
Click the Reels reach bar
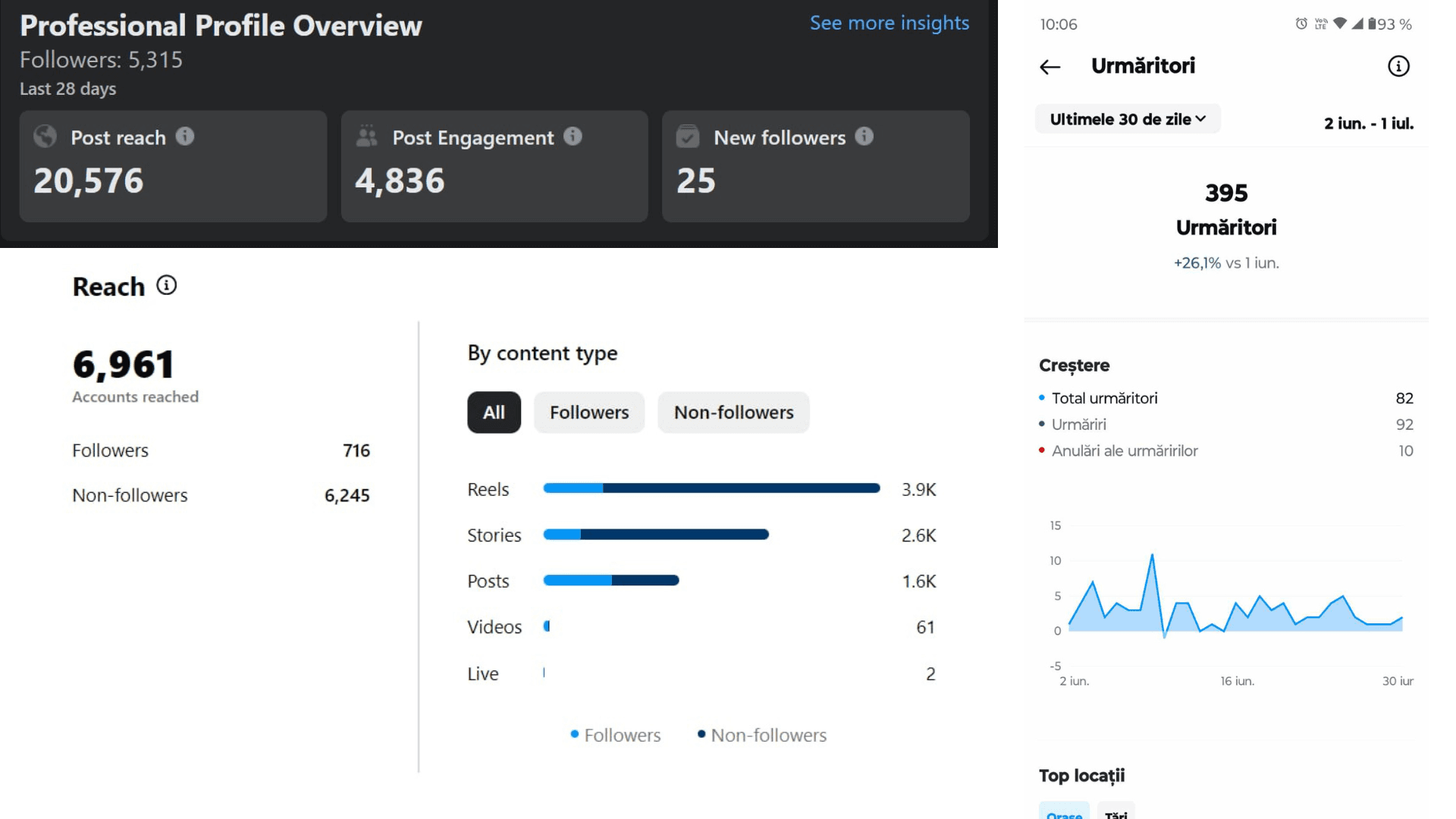pos(711,488)
